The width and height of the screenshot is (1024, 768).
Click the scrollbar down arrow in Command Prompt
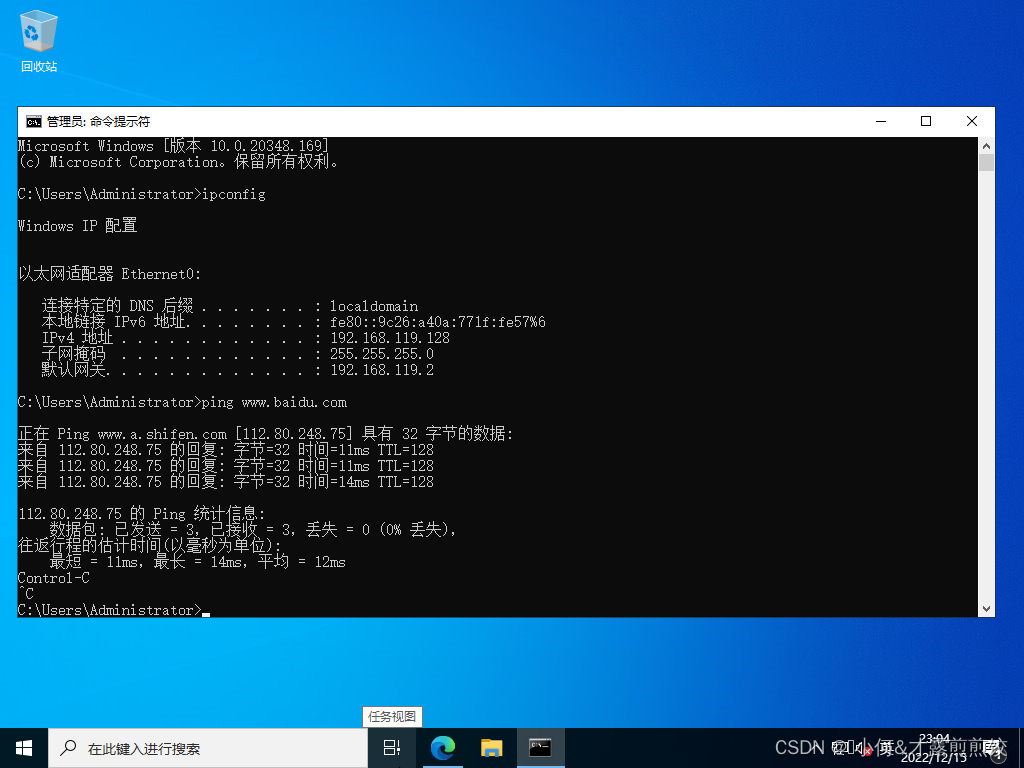(x=986, y=609)
